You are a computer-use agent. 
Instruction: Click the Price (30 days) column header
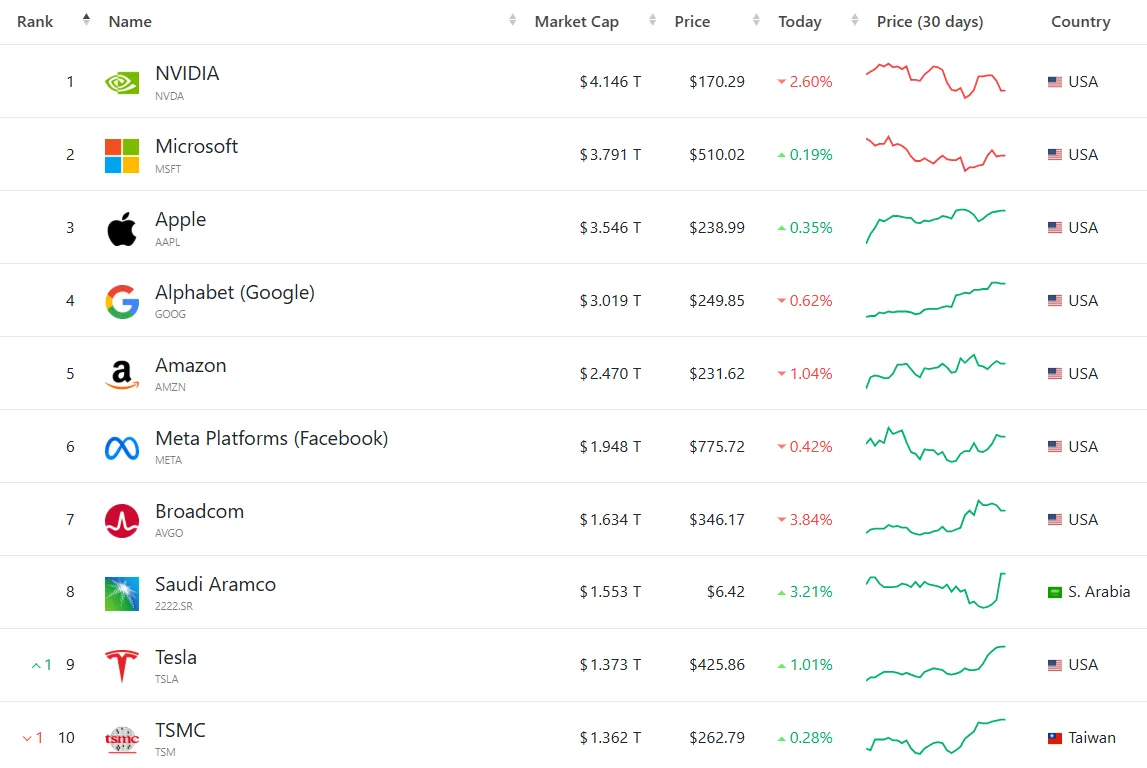[x=930, y=22]
